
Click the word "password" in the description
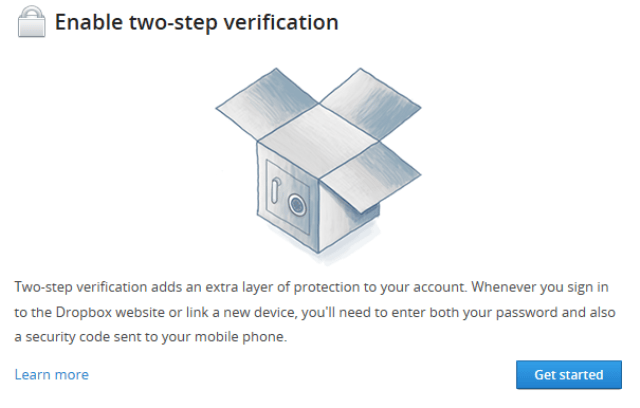(527, 312)
